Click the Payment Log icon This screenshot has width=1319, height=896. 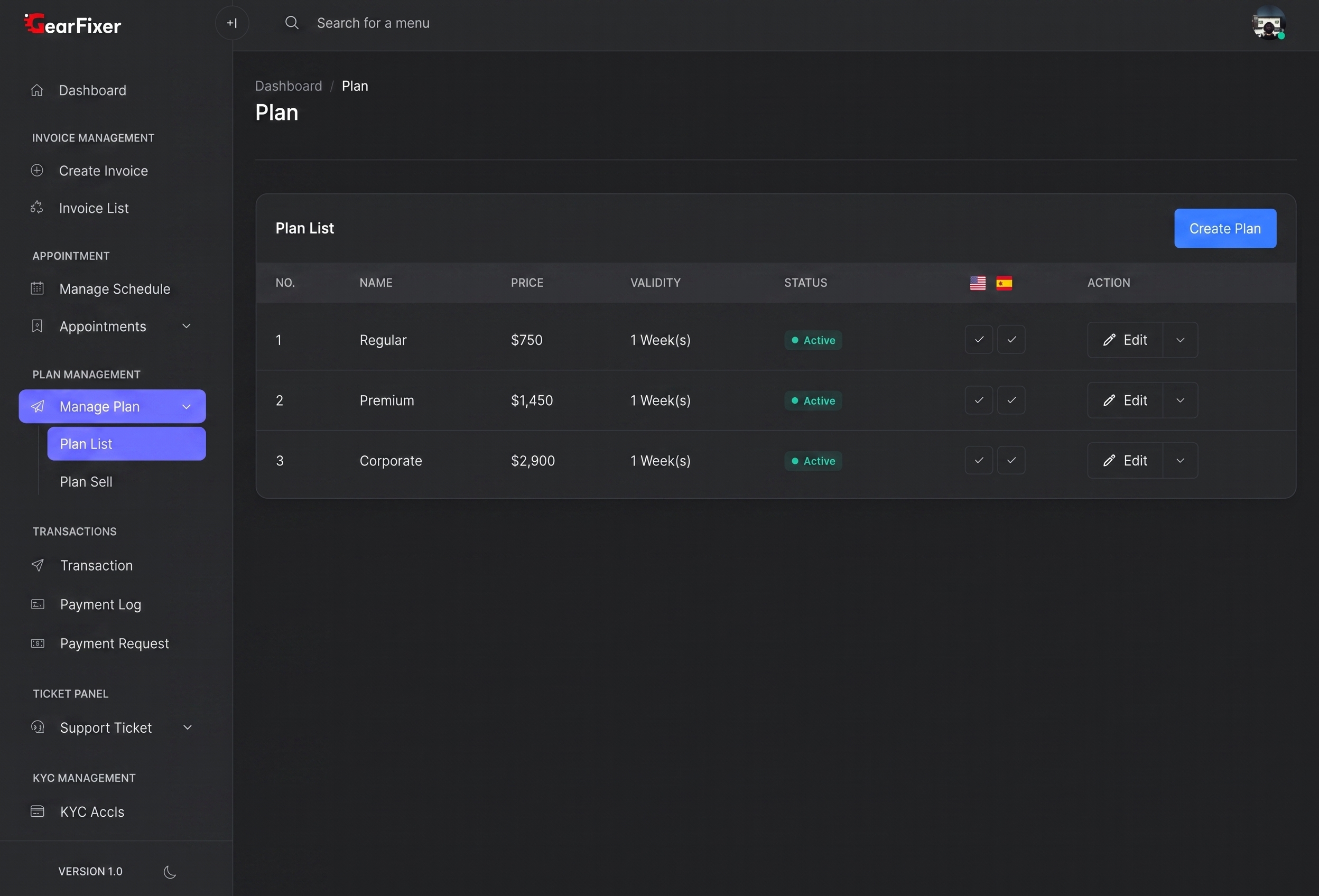pos(38,604)
